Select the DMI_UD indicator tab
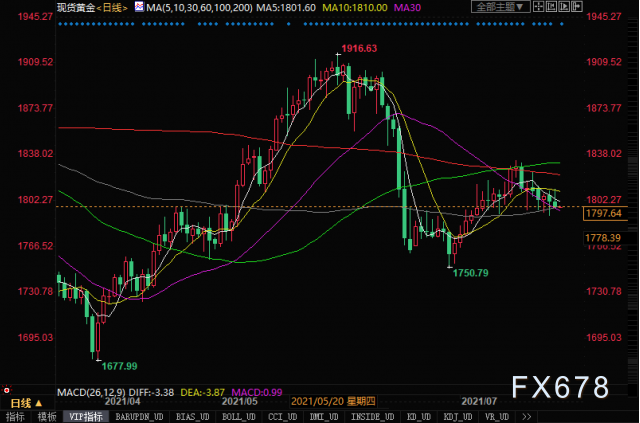This screenshot has width=640, height=423. (324, 417)
